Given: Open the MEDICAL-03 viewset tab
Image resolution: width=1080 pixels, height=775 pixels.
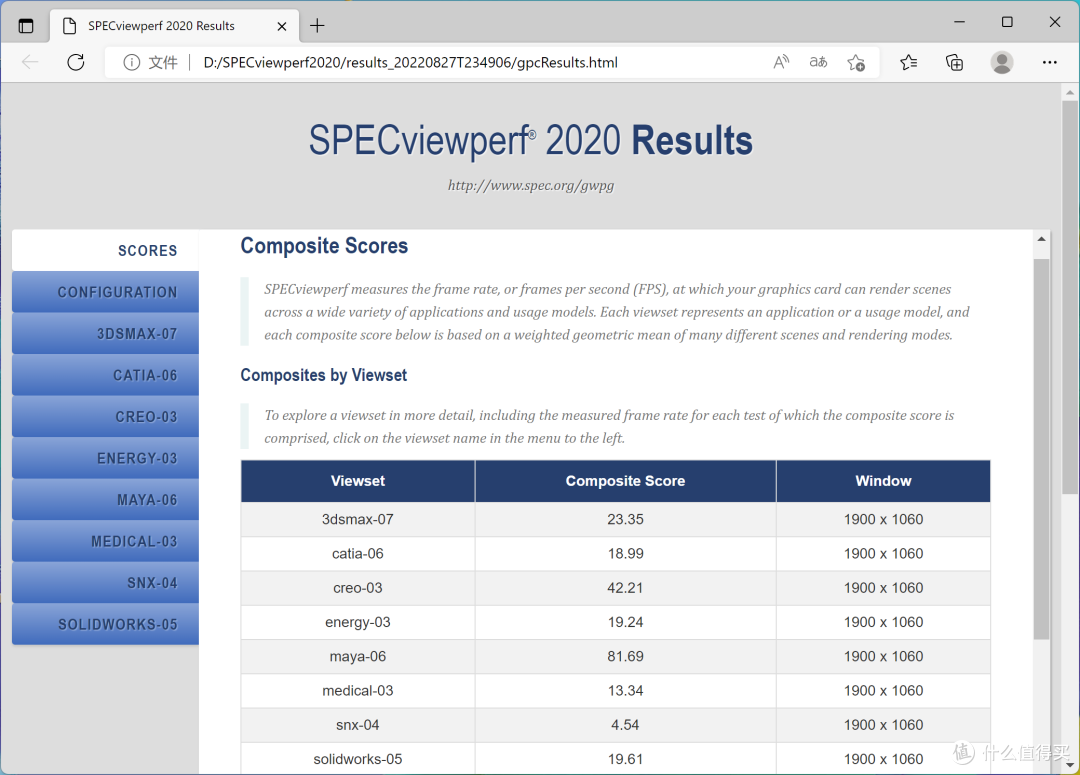Looking at the screenshot, I should point(105,541).
